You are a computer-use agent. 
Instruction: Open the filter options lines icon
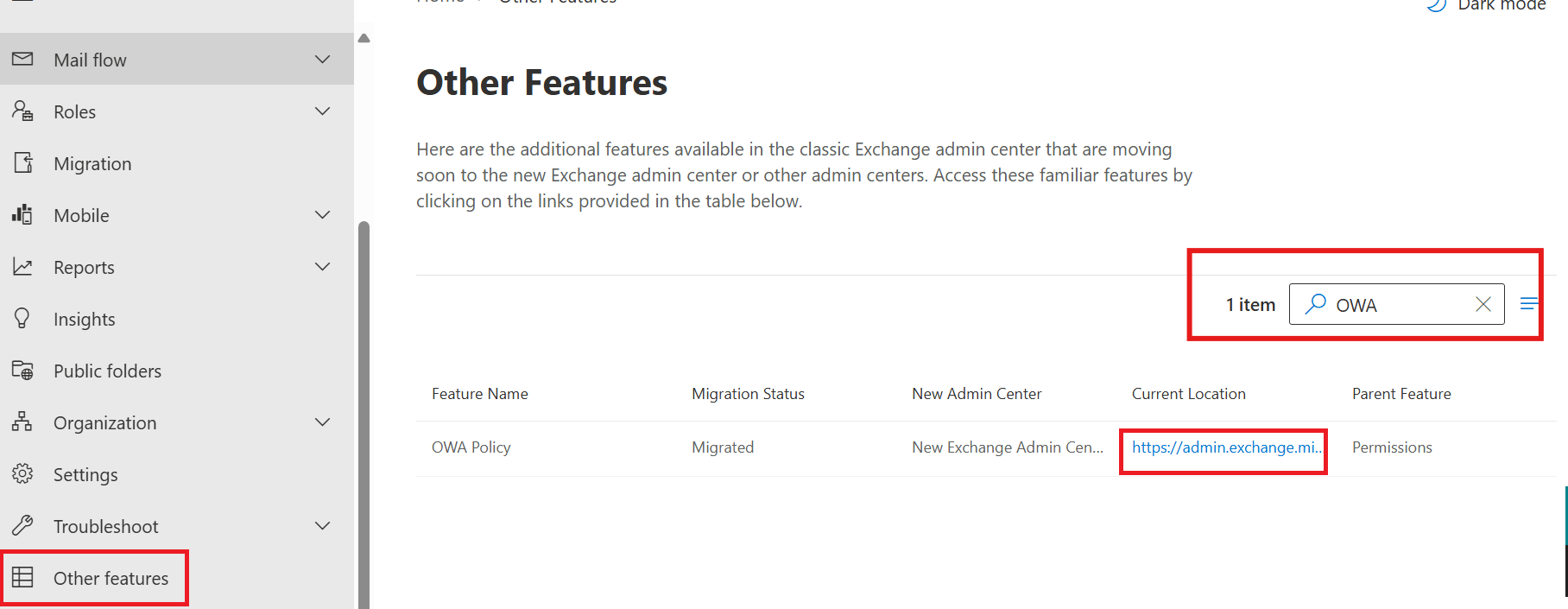click(x=1528, y=304)
